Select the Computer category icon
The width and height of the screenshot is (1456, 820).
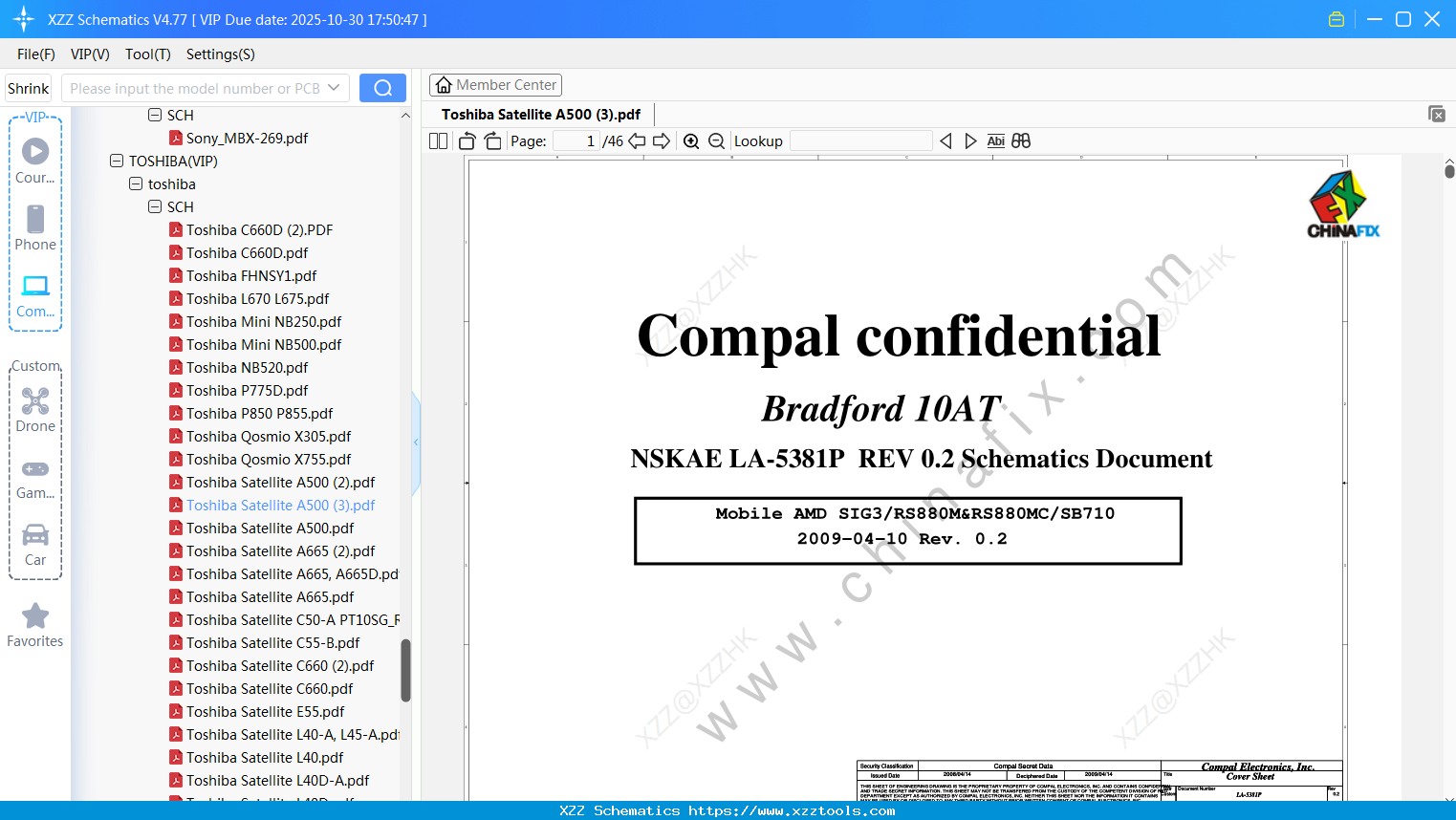tap(35, 295)
